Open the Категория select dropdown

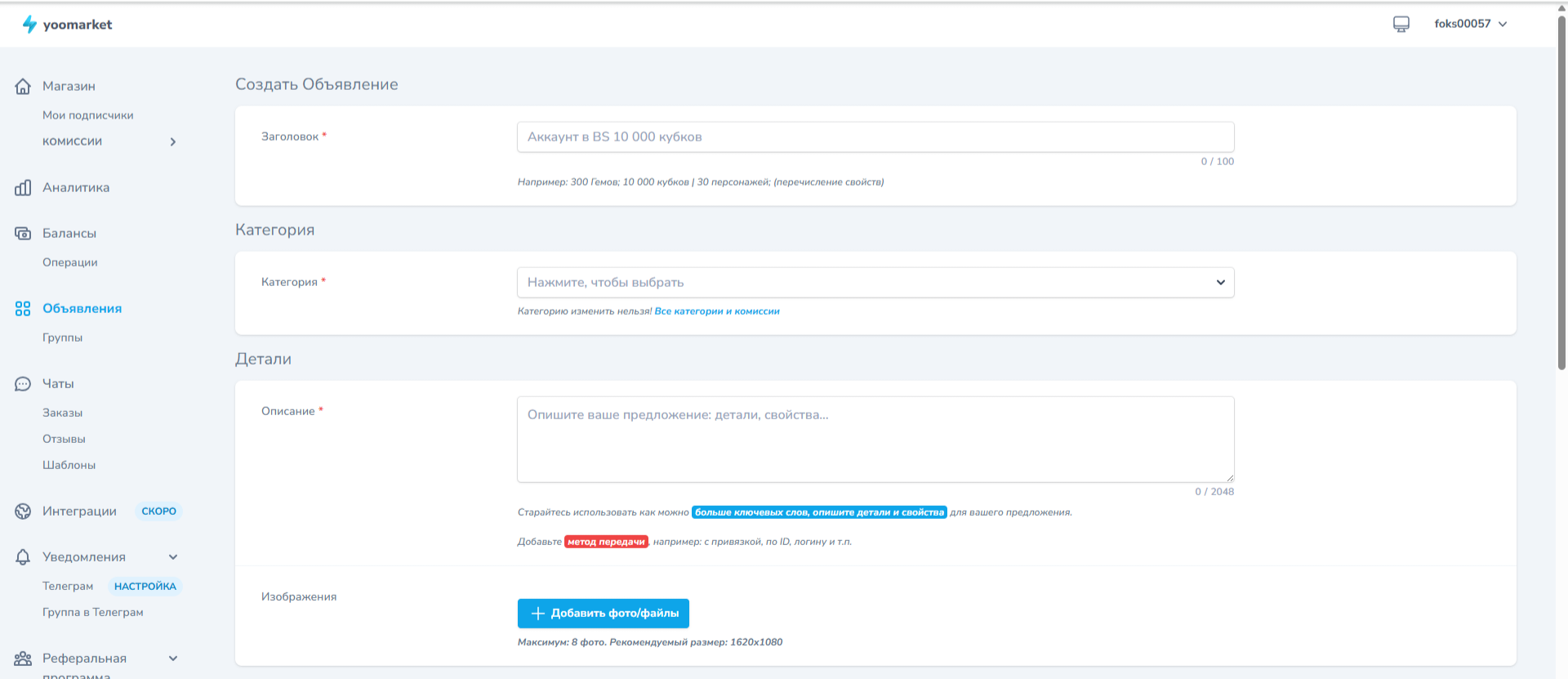tap(875, 283)
